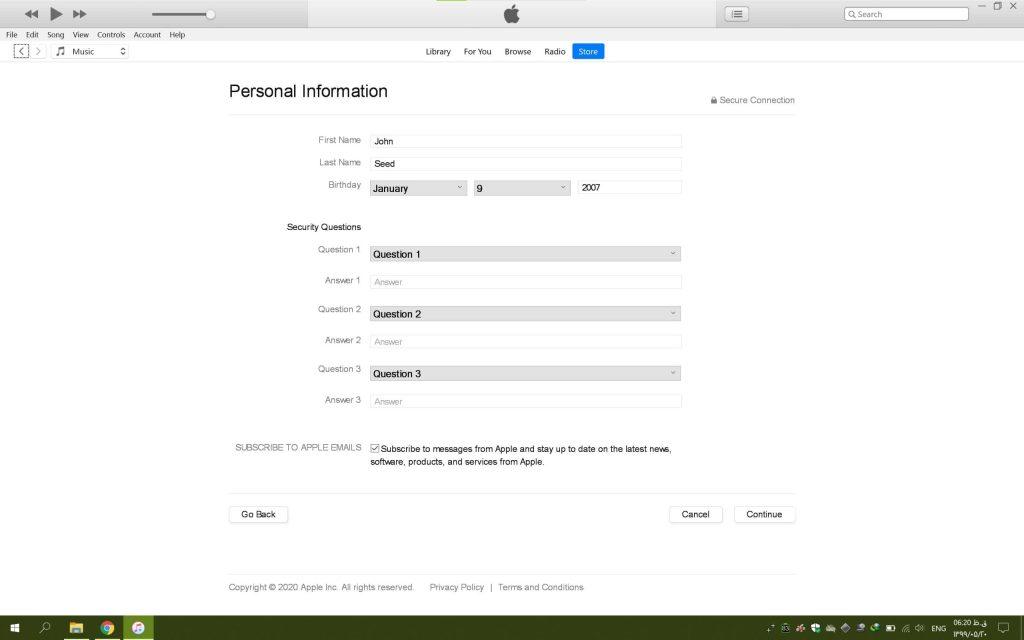Expand the Question 1 dropdown
The image size is (1024, 640).
[525, 254]
